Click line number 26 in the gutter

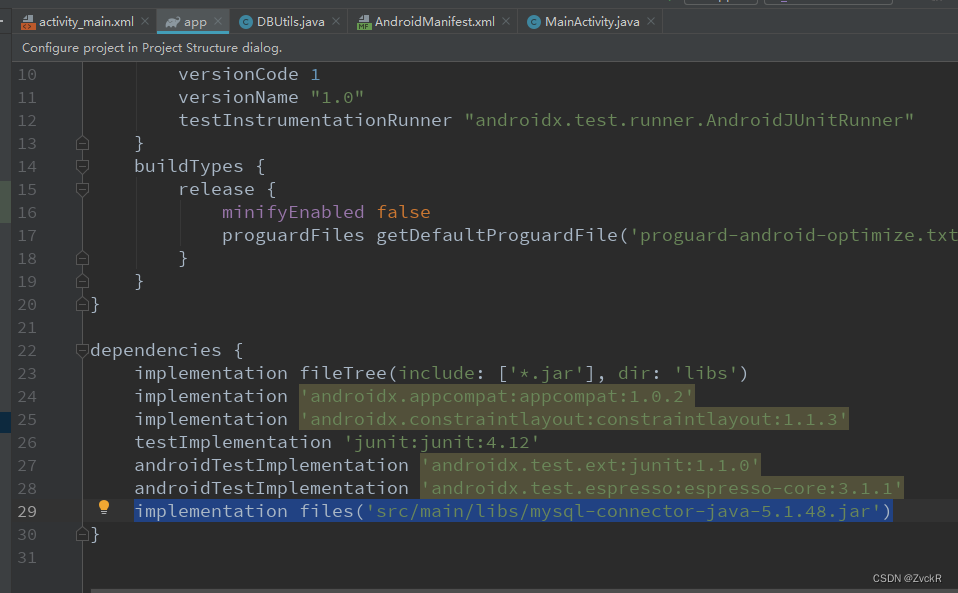point(27,443)
